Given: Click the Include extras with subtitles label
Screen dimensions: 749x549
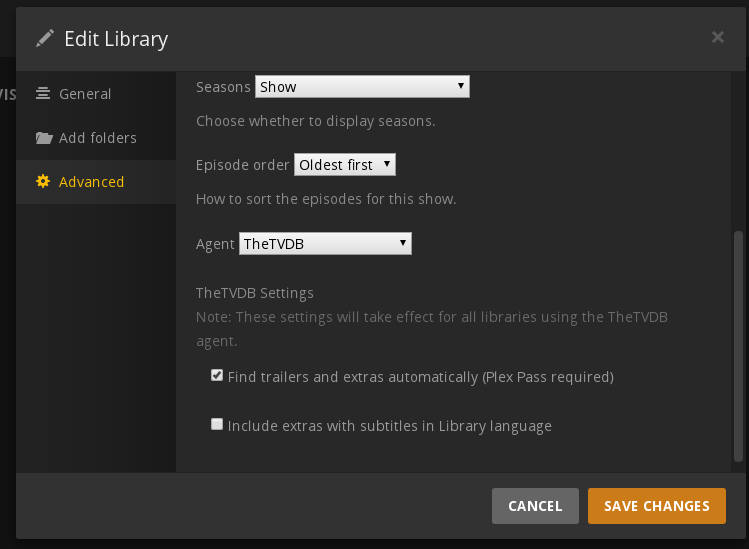Looking at the screenshot, I should [x=389, y=426].
